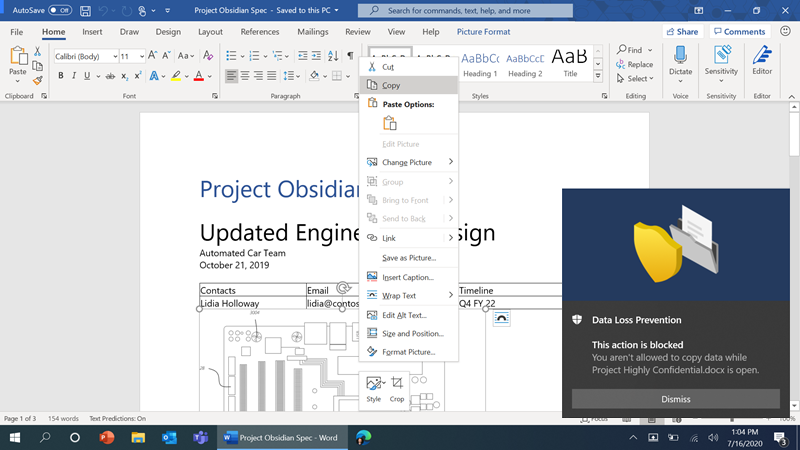Viewport: 800px width, 450px height.
Task: Toggle Strikethrough formatting
Action: click(110, 76)
